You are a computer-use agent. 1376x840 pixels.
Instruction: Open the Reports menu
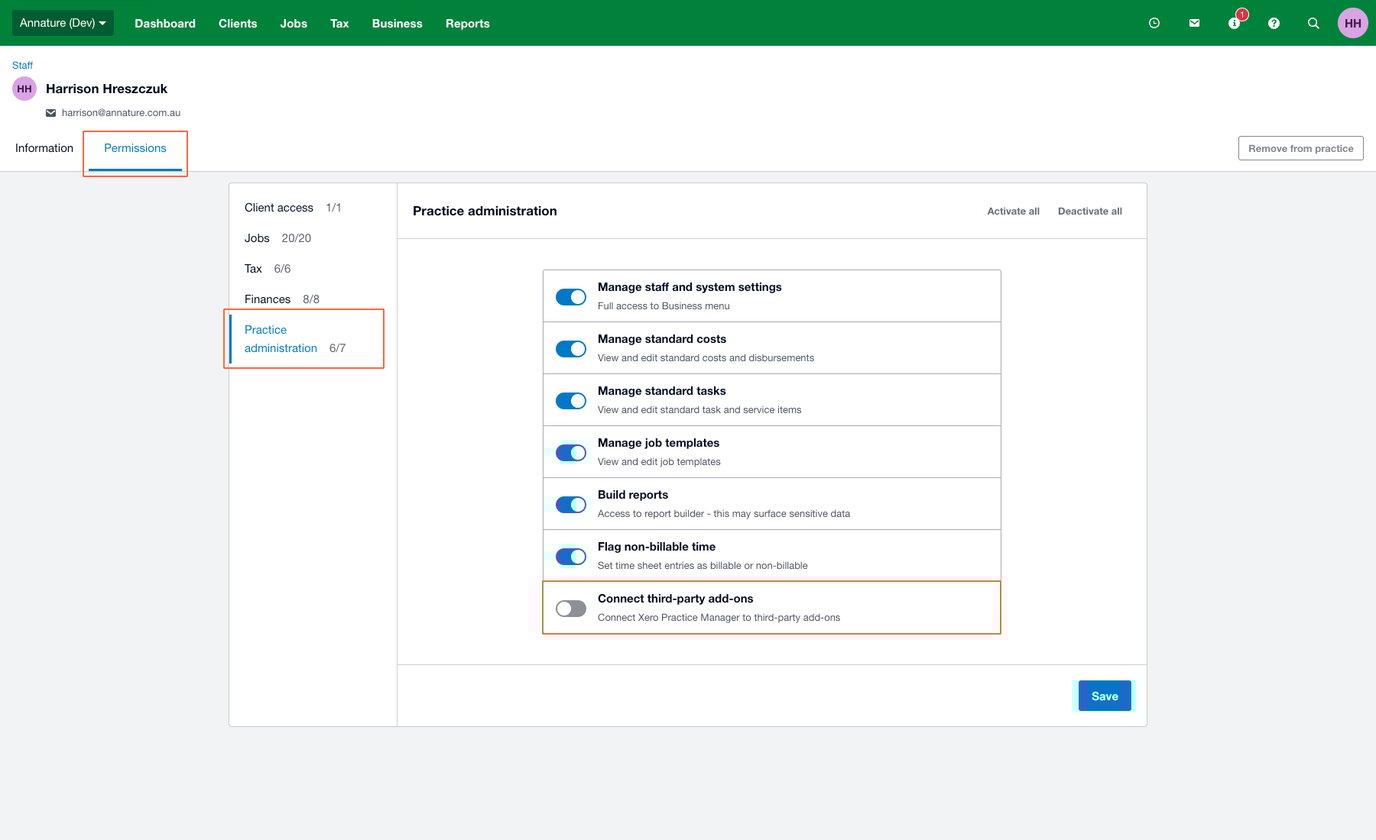pos(467,23)
